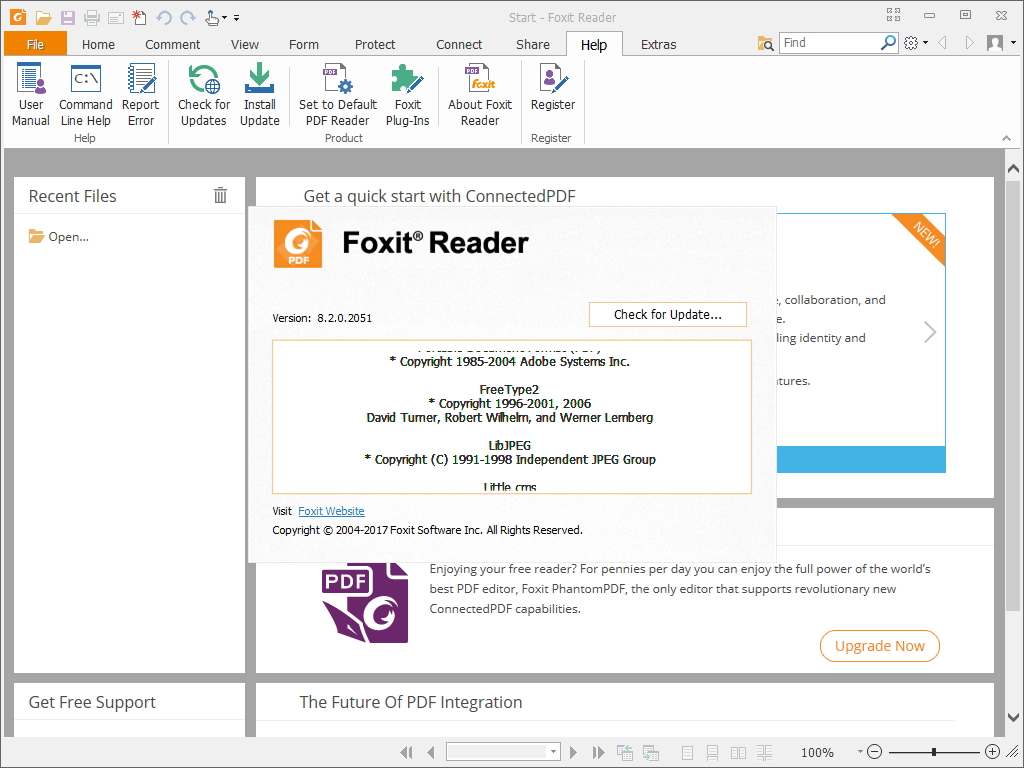Click the Register ribbon icon
Screen dimensions: 1024x768
click(552, 93)
